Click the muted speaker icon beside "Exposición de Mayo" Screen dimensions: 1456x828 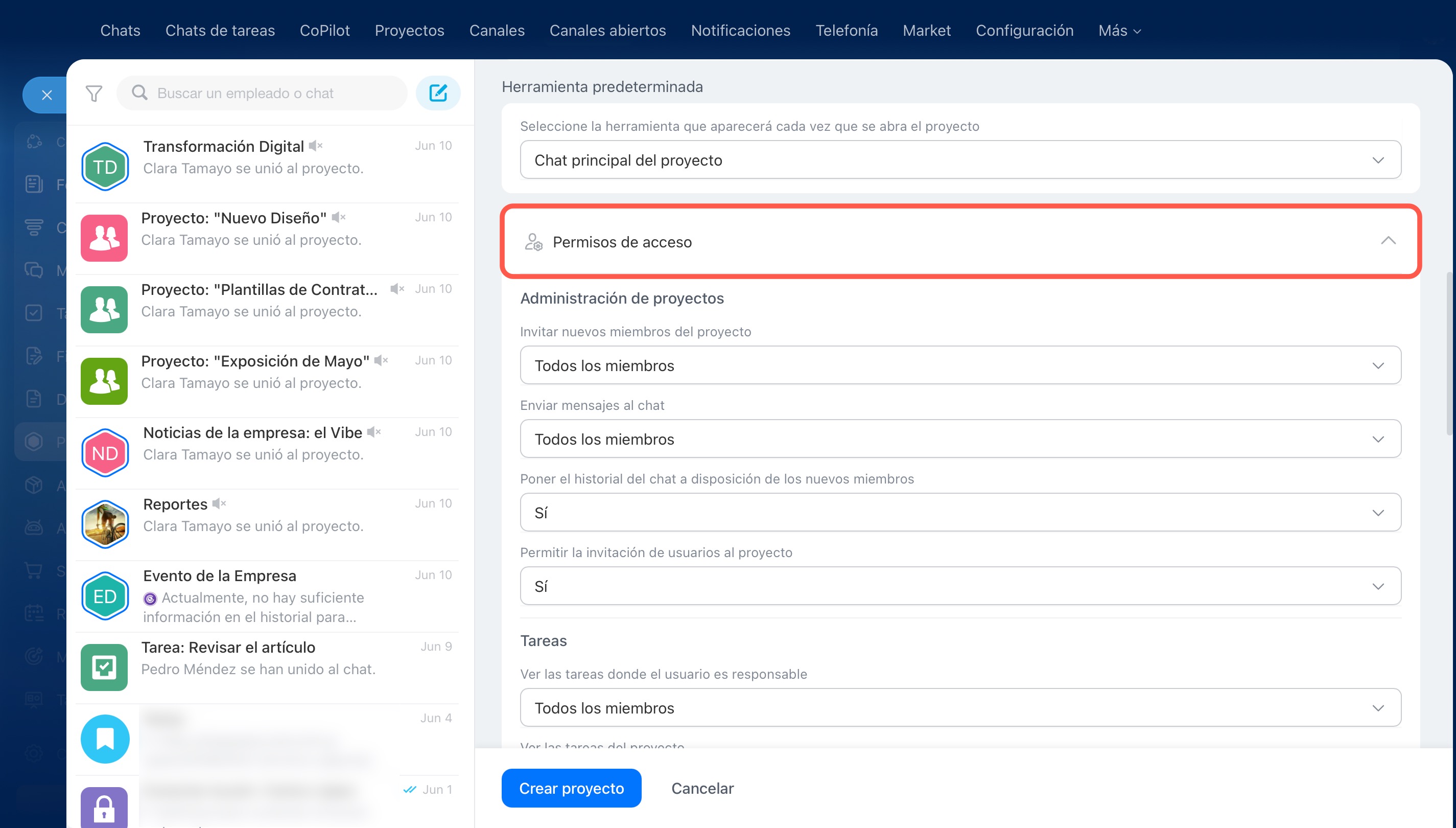point(381,360)
